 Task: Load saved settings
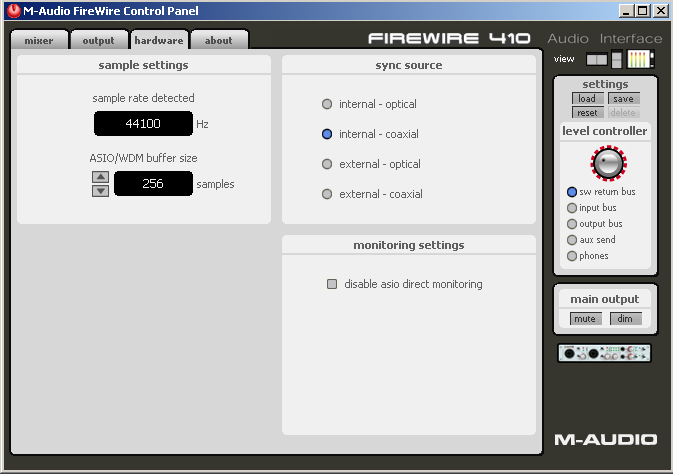click(x=588, y=98)
